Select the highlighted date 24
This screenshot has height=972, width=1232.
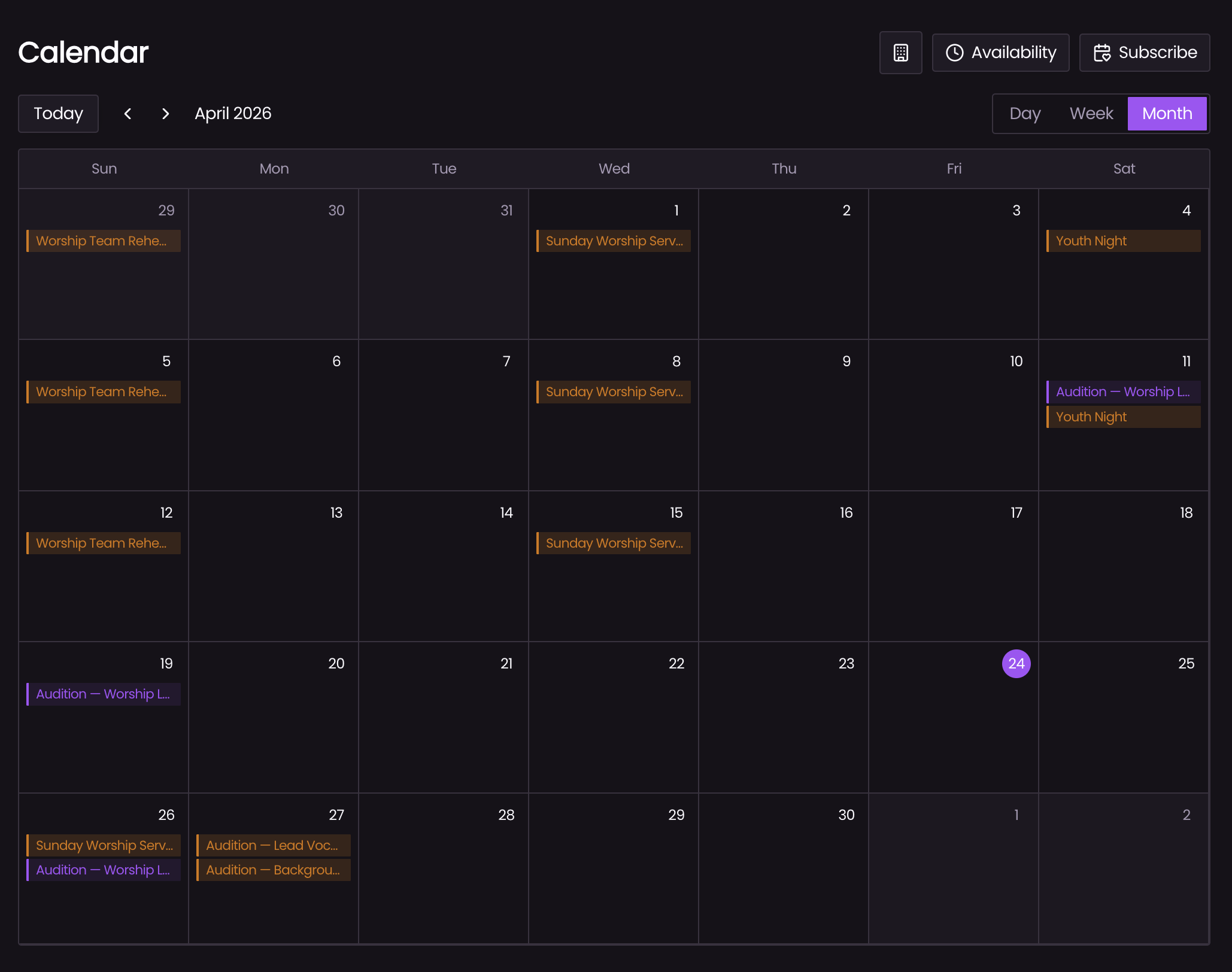1016,663
